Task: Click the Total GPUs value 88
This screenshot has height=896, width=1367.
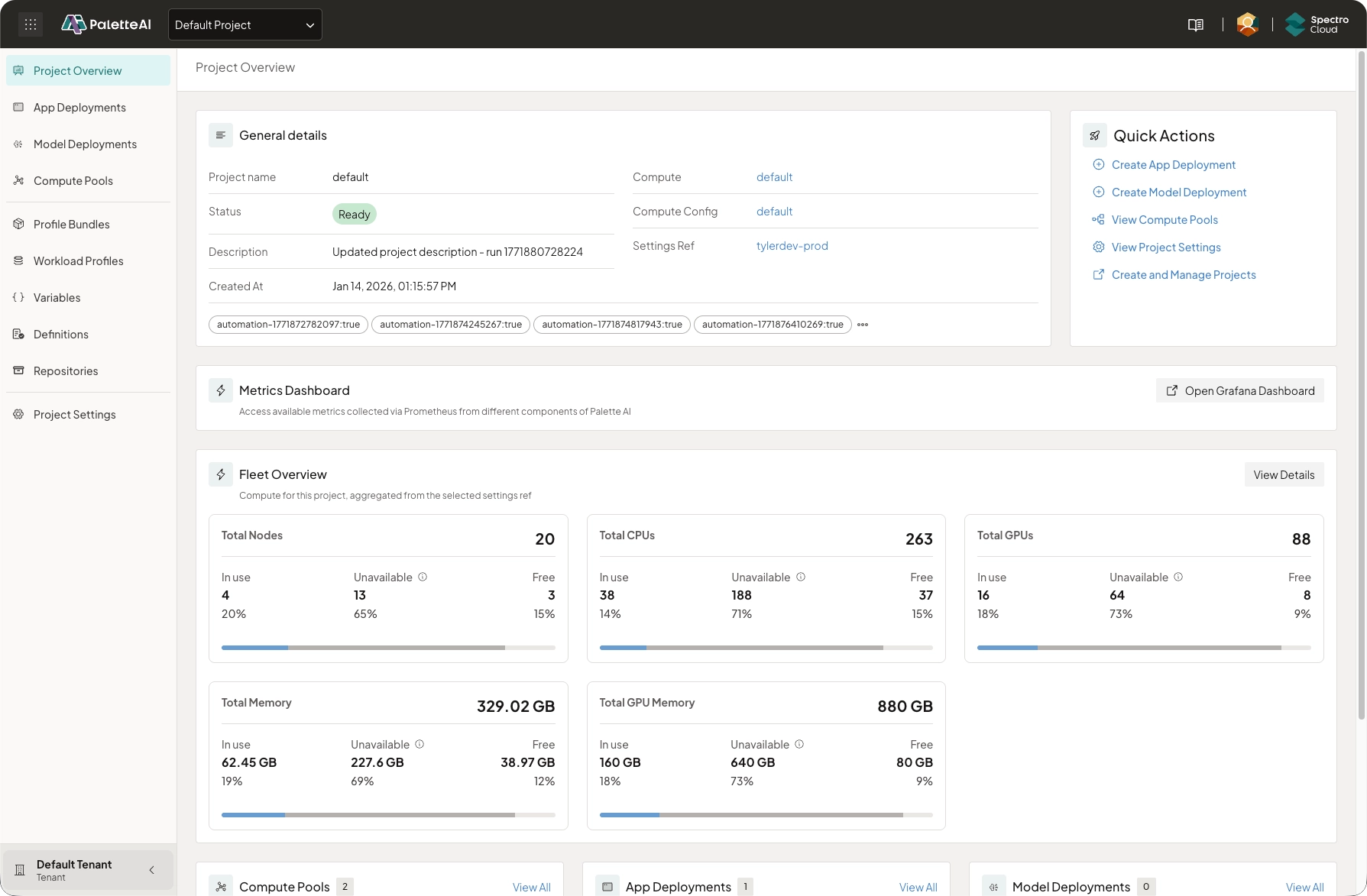Action: coord(1301,539)
